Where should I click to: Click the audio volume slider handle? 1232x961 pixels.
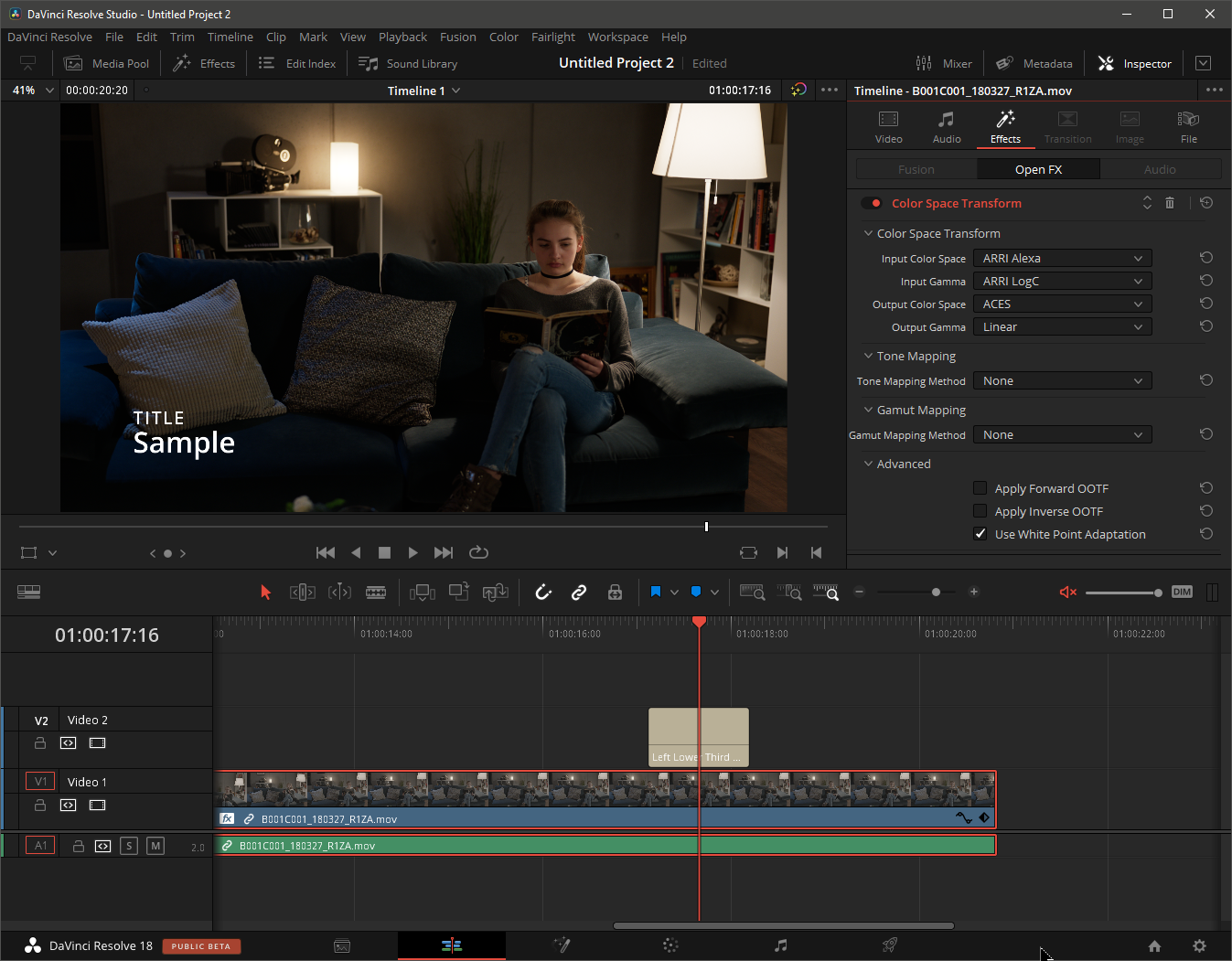1158,593
